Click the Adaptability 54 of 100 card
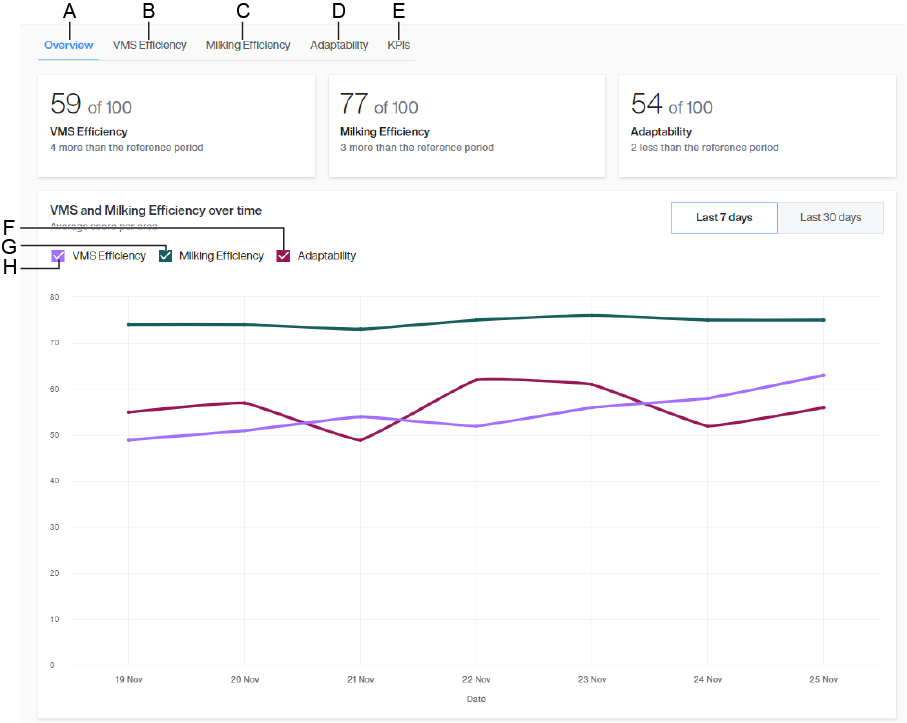Viewport: 907px width, 723px height. [x=756, y=126]
